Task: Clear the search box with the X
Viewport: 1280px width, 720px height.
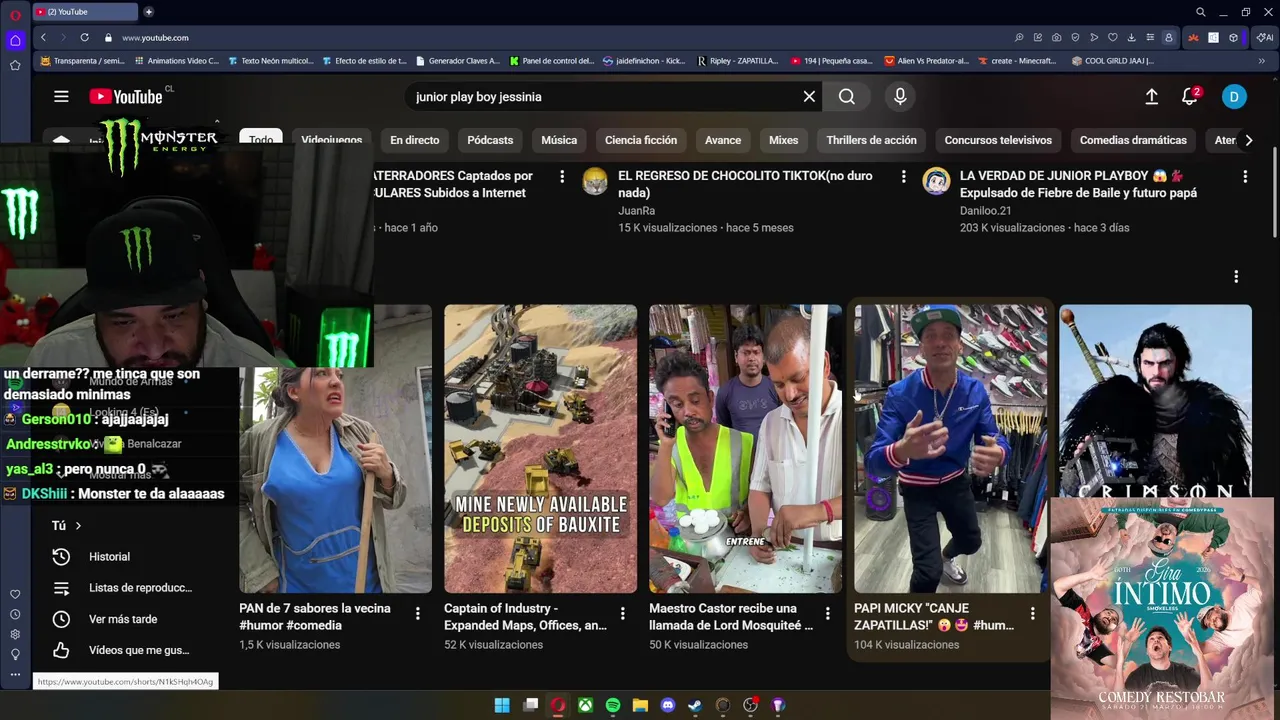Action: pos(809,97)
